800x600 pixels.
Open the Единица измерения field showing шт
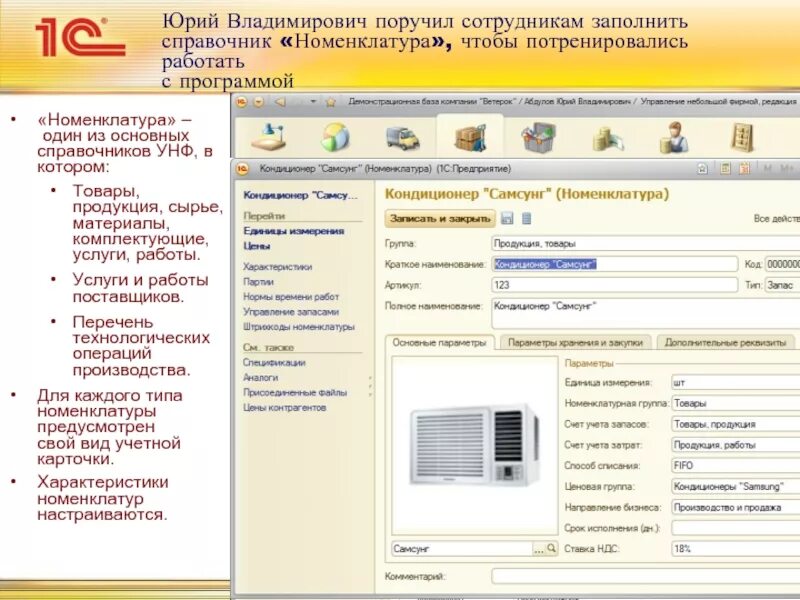pyautogui.click(x=735, y=383)
